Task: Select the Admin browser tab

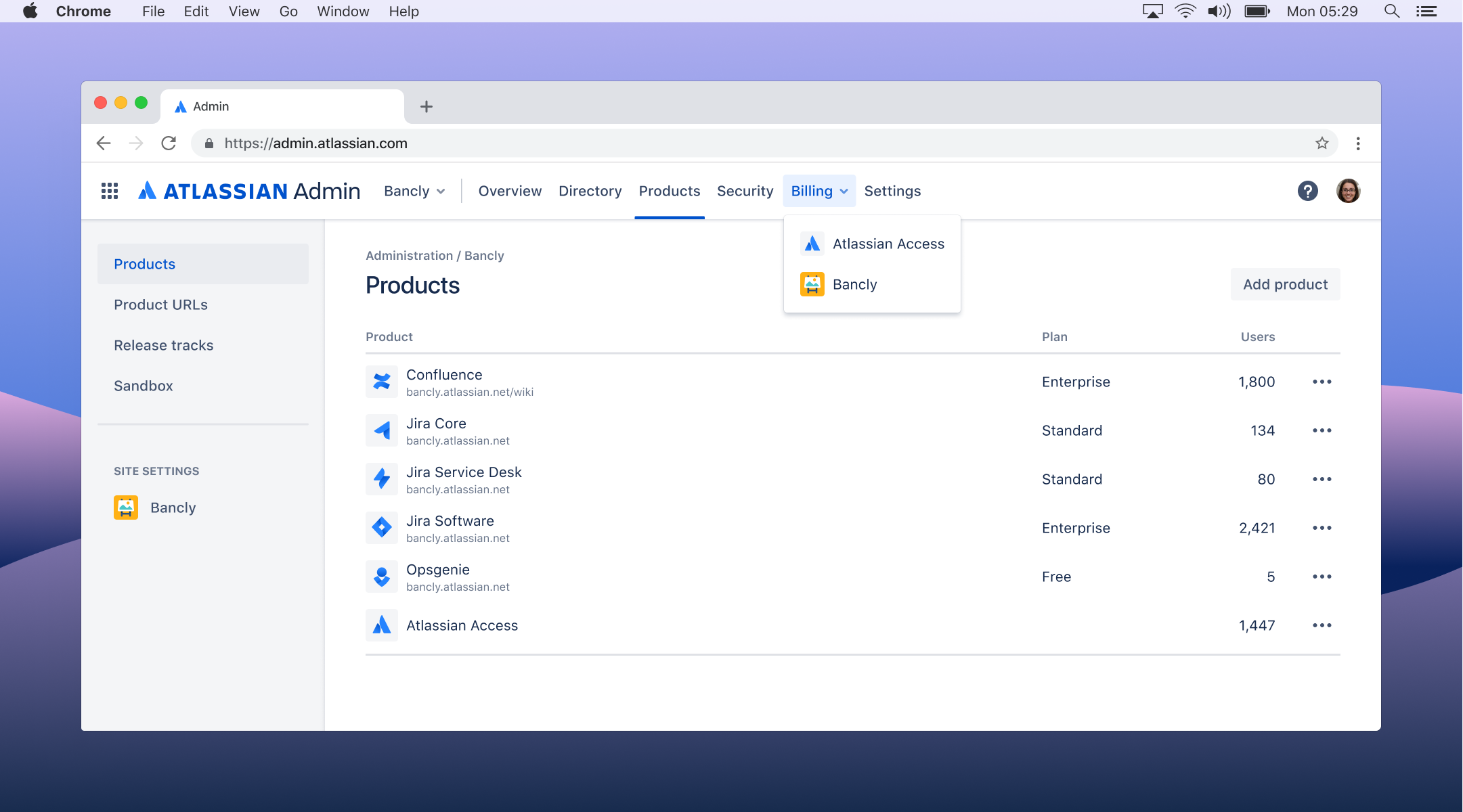Action: (x=282, y=106)
